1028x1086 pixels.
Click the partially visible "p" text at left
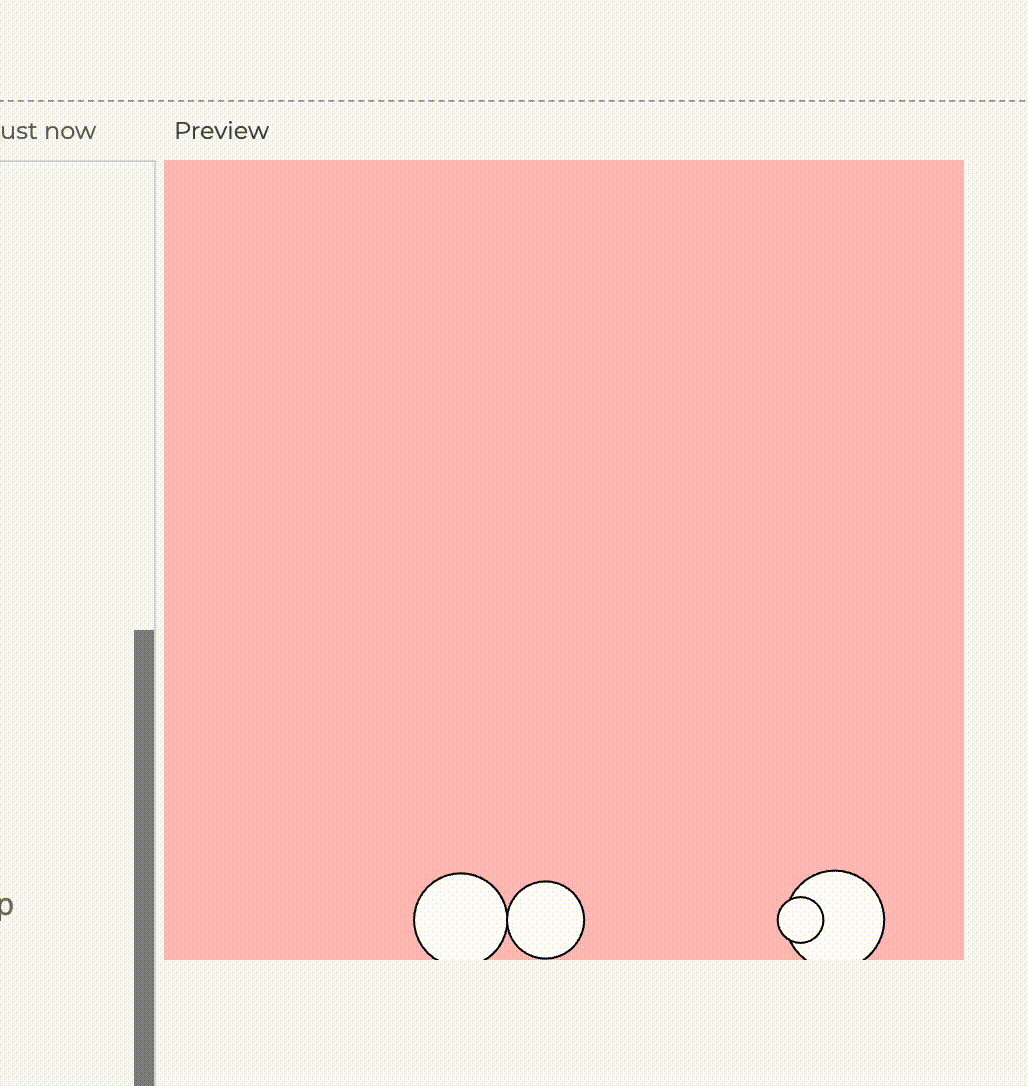(x=6, y=906)
